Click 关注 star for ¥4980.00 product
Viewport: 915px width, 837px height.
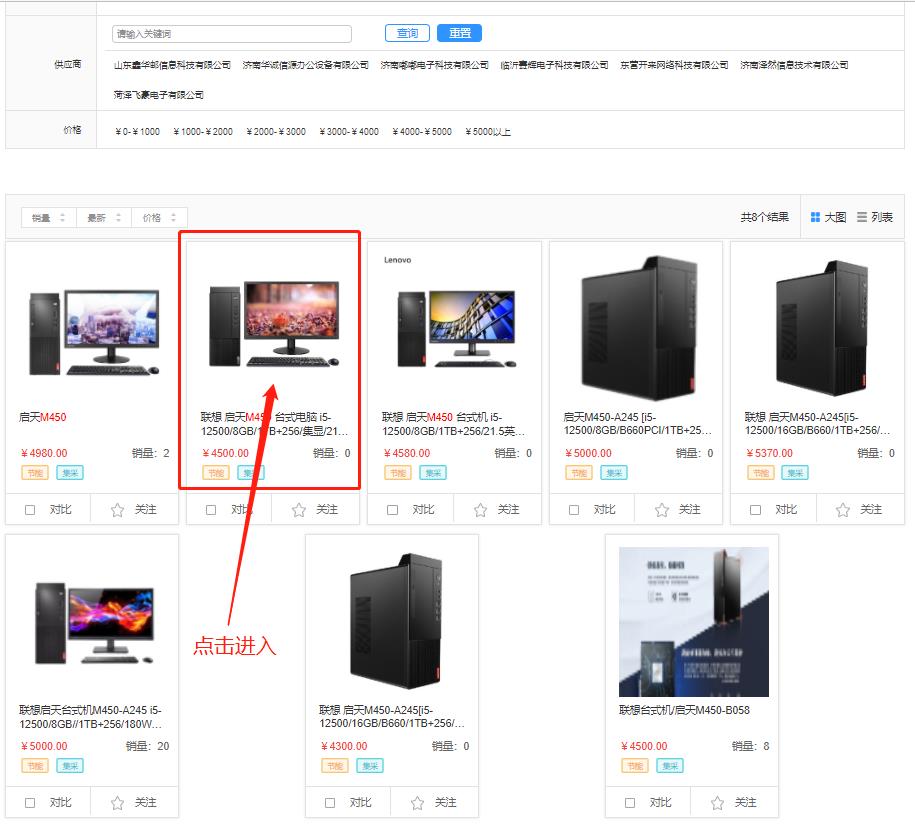[118, 510]
